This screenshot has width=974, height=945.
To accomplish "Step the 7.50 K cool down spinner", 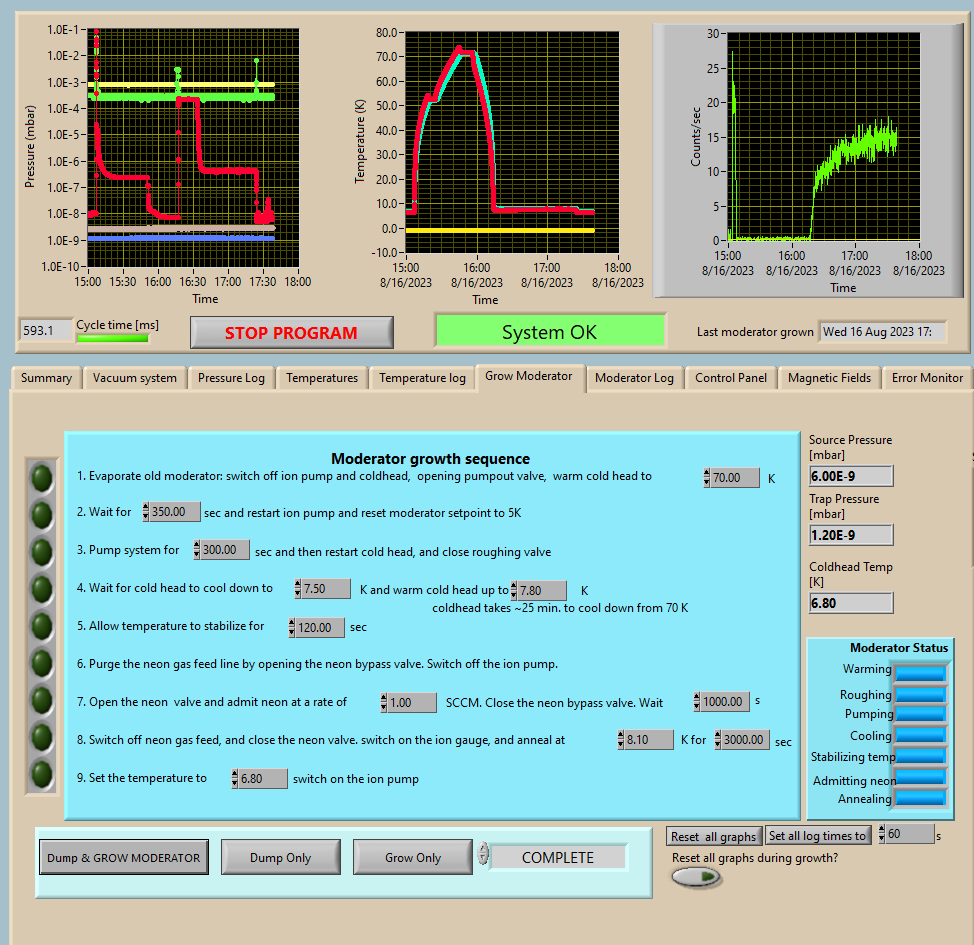I will pos(298,588).
